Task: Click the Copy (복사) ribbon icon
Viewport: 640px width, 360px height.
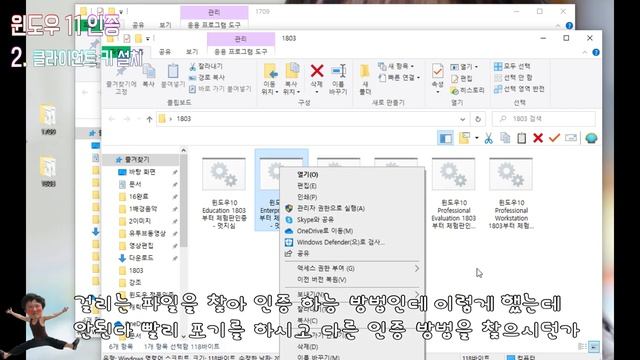Action: [149, 71]
